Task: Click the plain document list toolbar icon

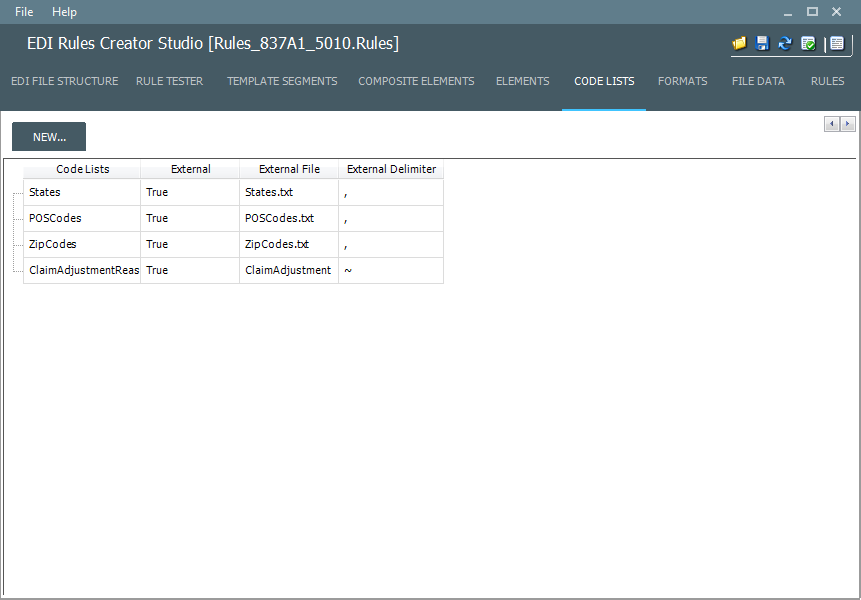Action: click(837, 43)
